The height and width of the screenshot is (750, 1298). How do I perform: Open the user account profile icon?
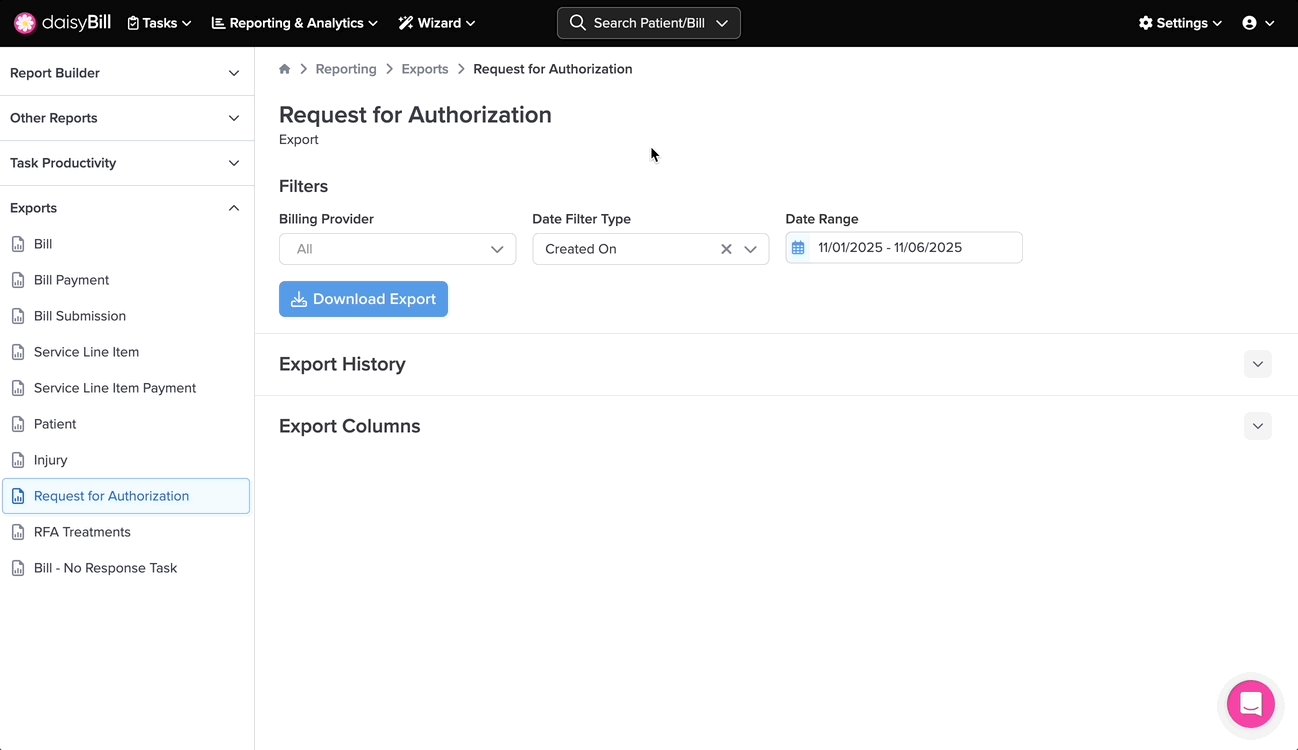(x=1249, y=23)
